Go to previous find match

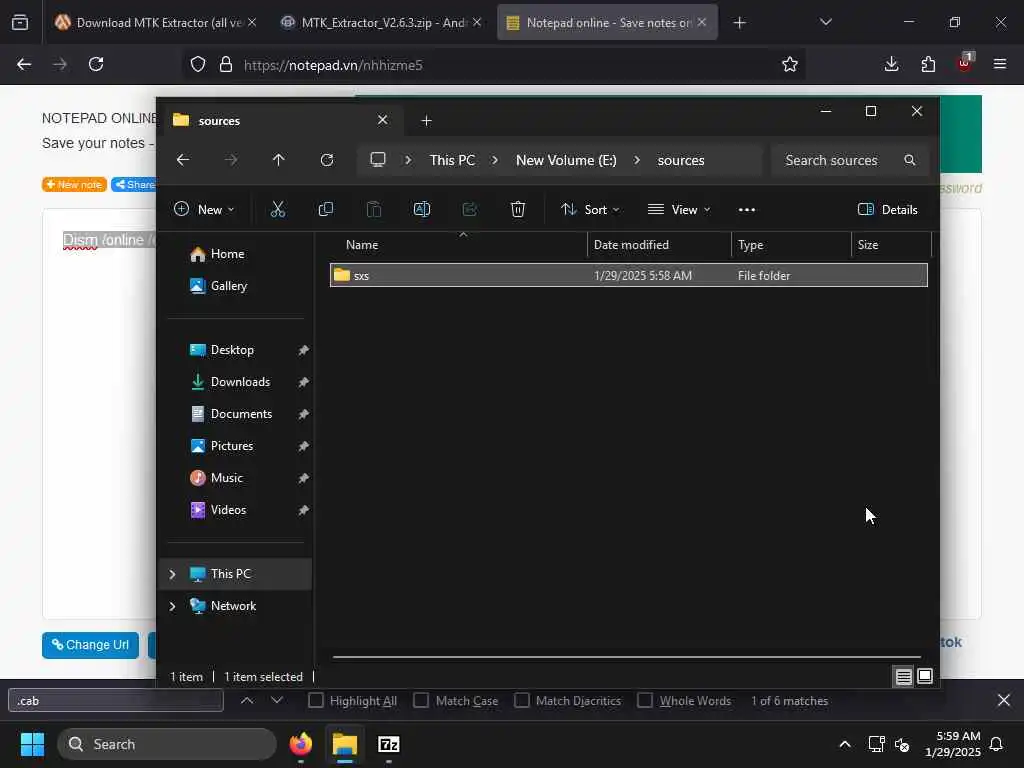[x=247, y=701]
